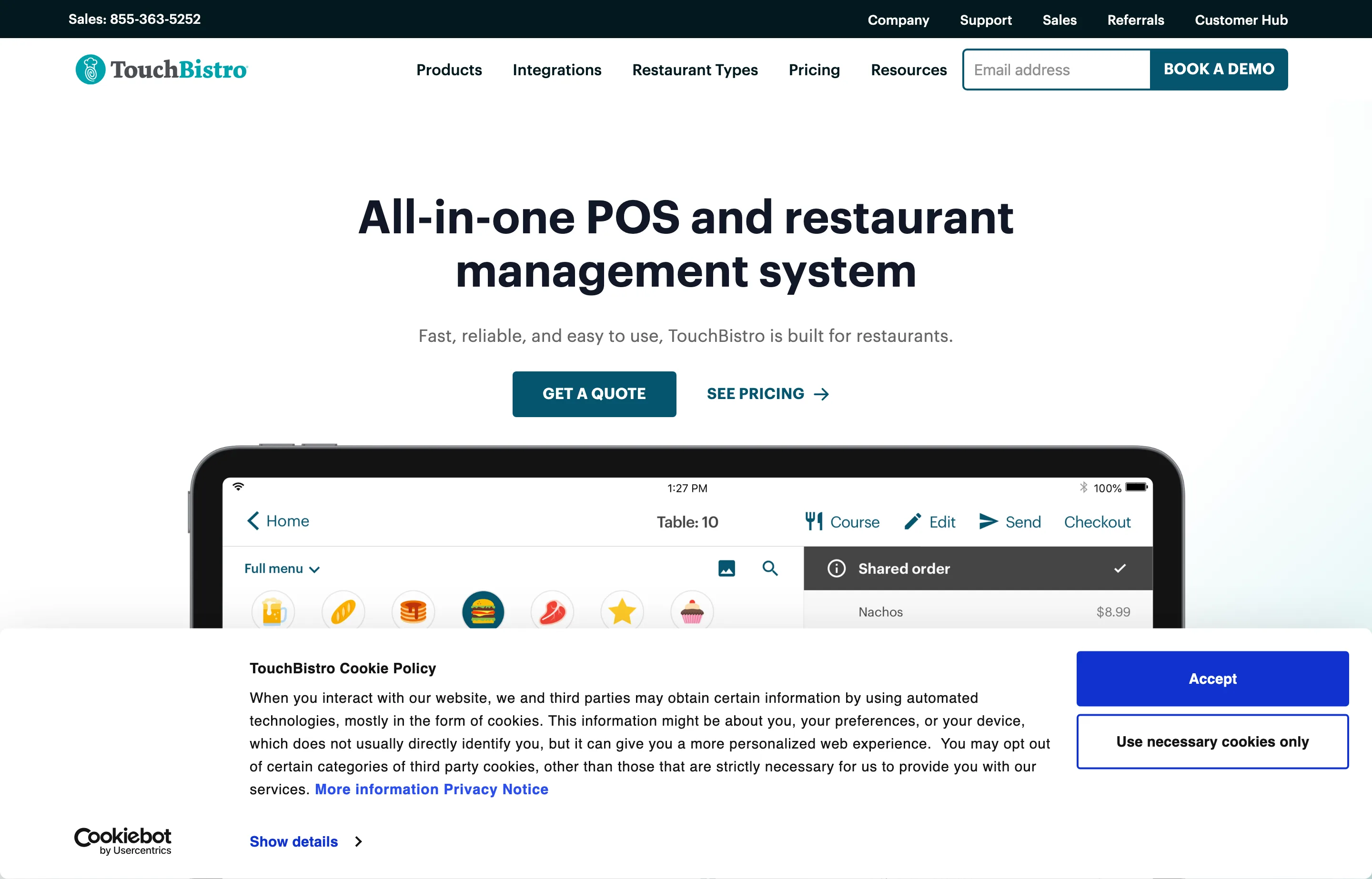
Task: Click the Shared order info icon
Action: click(x=837, y=569)
